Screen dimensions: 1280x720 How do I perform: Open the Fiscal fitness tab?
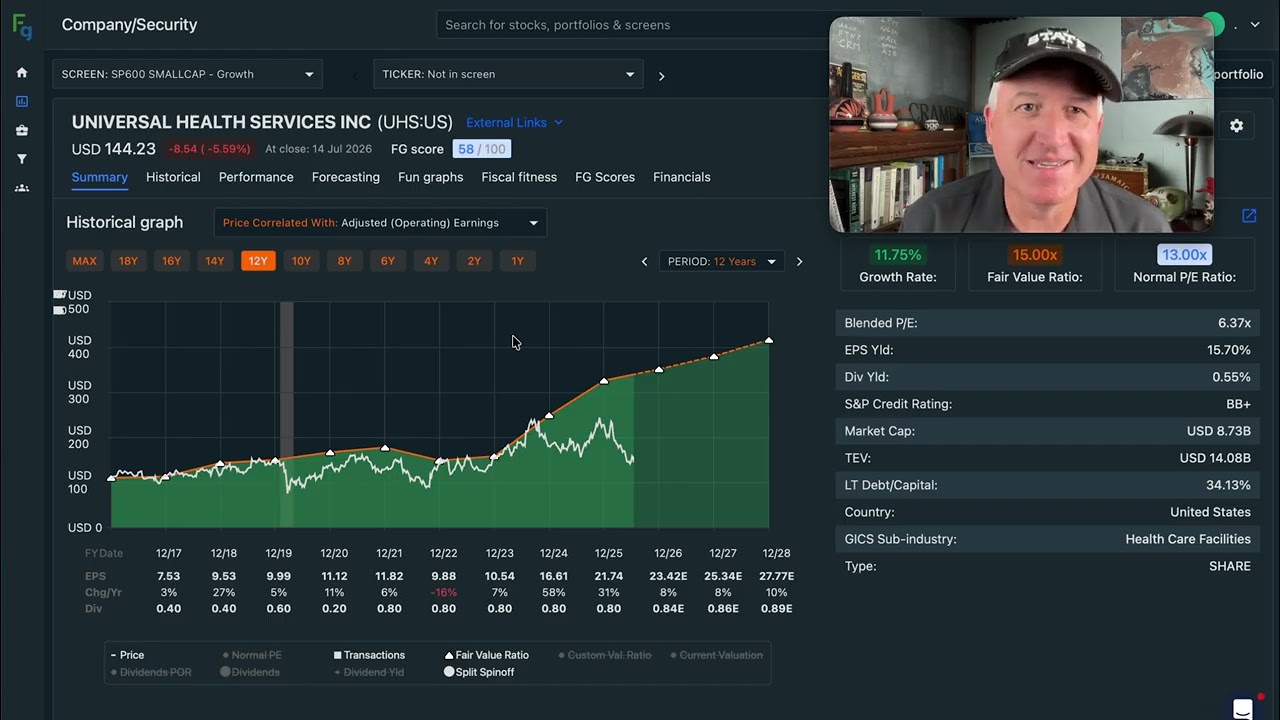519,177
